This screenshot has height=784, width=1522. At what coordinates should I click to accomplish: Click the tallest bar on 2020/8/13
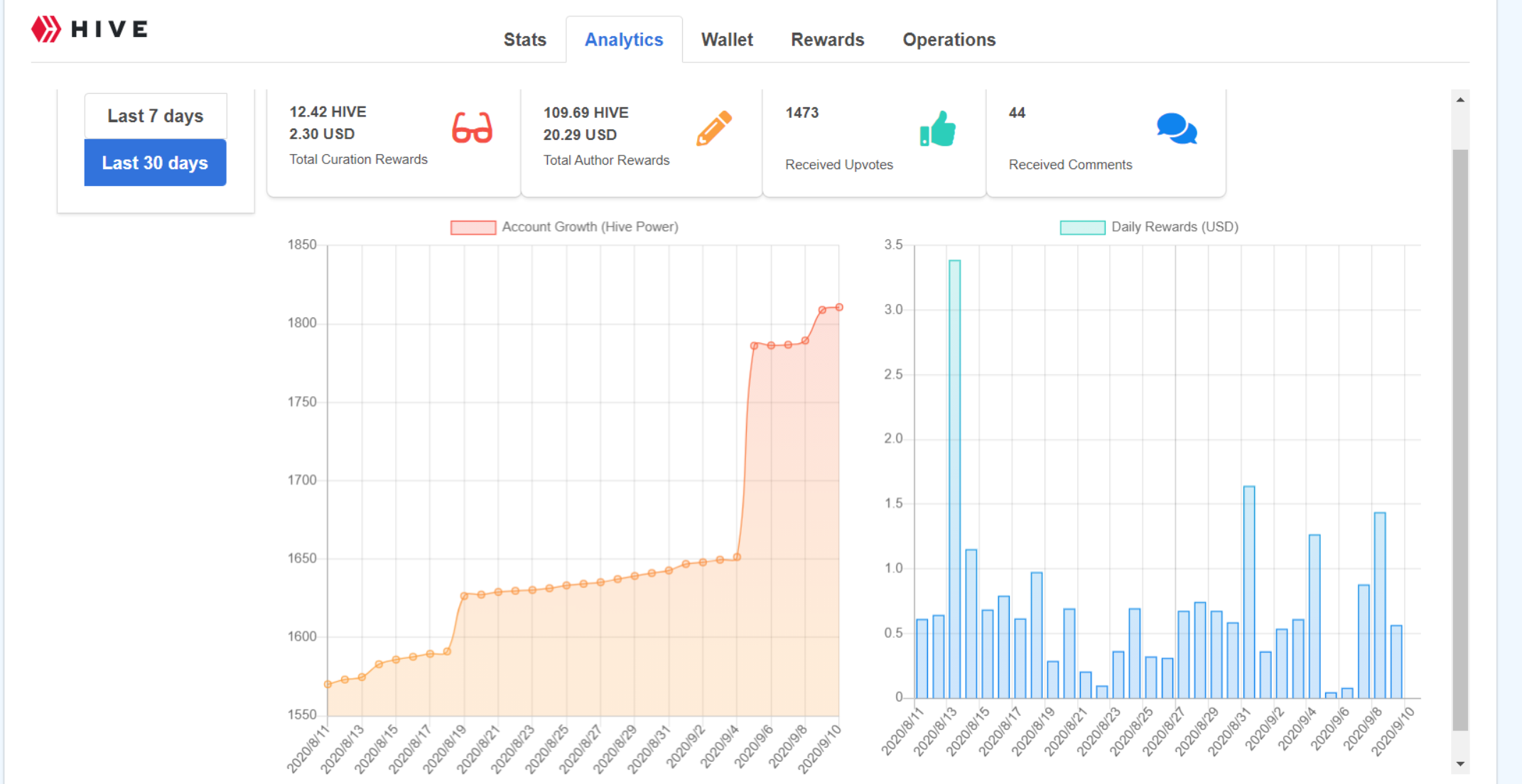point(955,479)
